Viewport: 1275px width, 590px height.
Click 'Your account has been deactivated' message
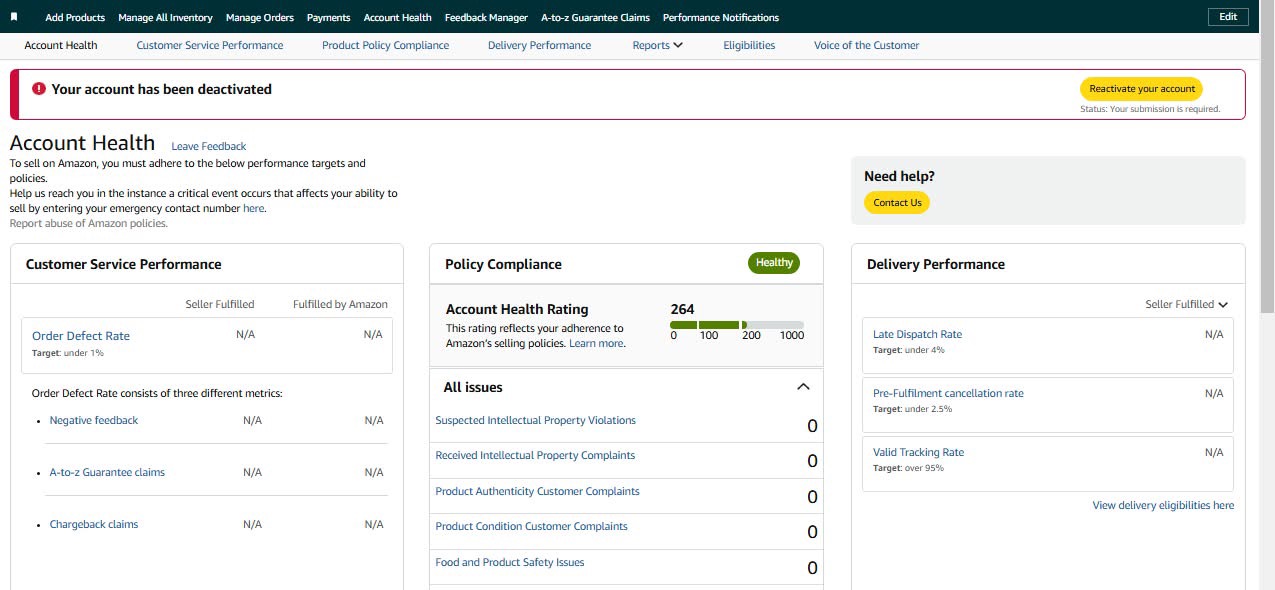162,89
